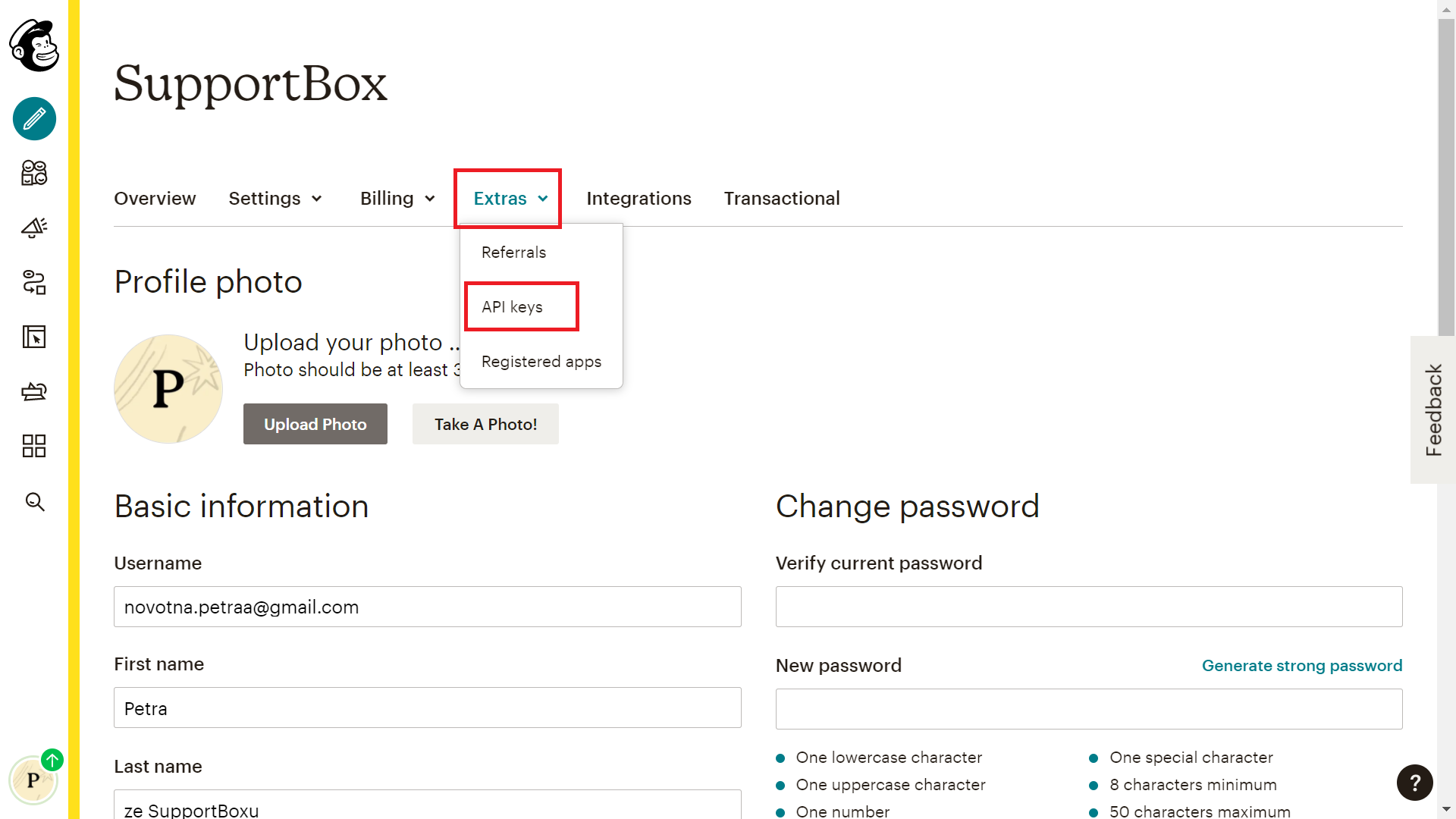Go to the Transactional tab
1456x819 pixels.
coord(782,199)
